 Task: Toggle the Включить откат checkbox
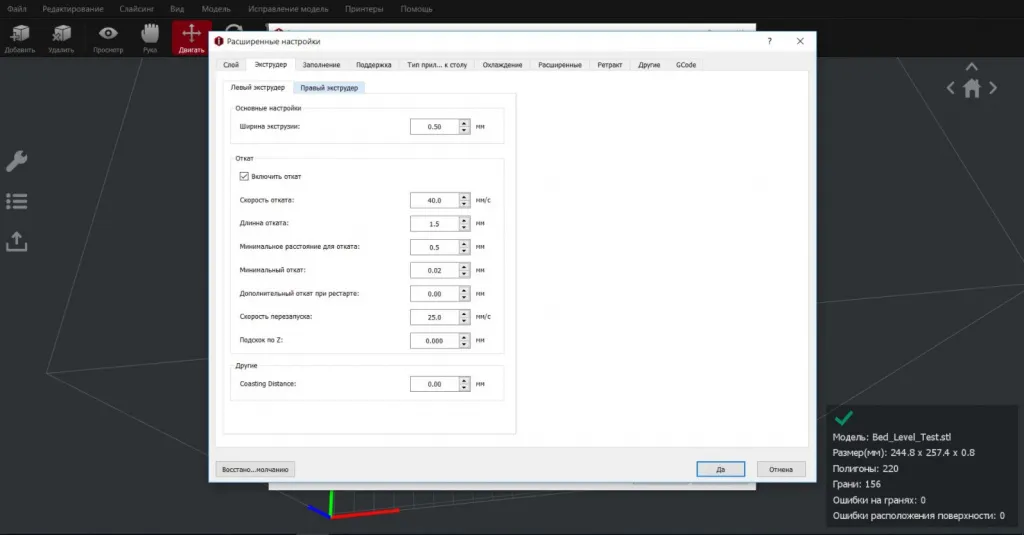coord(243,176)
